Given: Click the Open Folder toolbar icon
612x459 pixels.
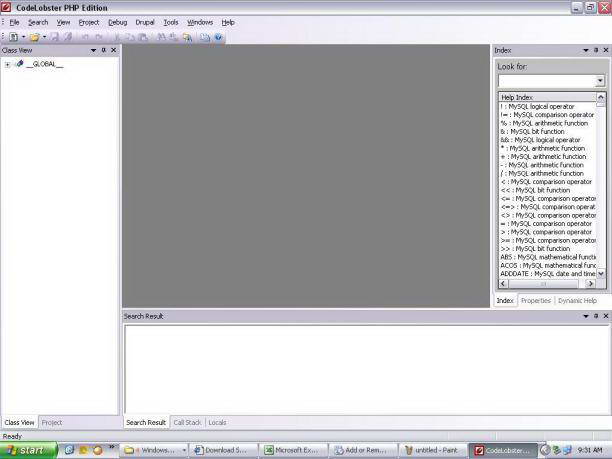Looking at the screenshot, I should coord(34,37).
